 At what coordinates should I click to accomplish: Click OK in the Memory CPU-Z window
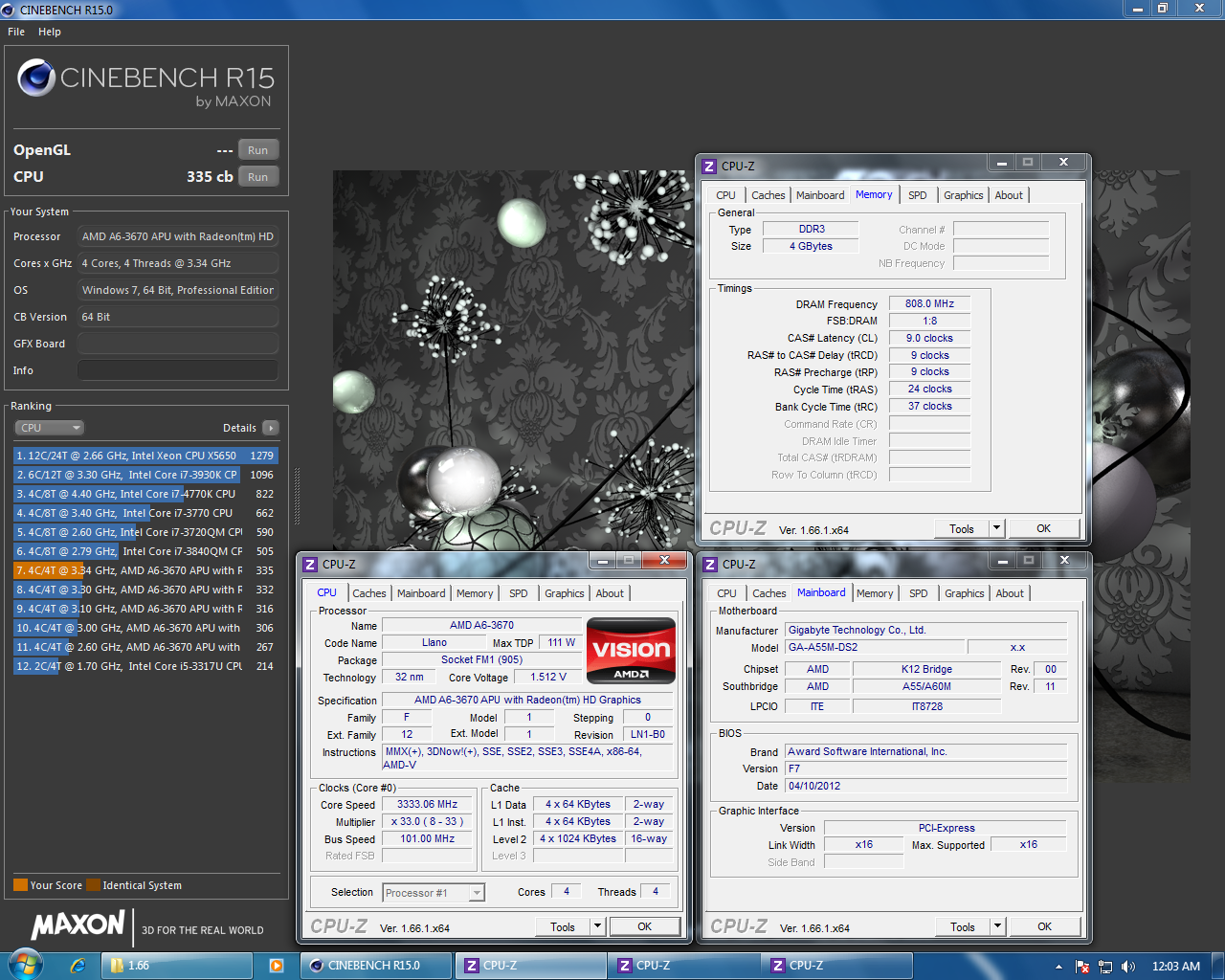(1044, 528)
